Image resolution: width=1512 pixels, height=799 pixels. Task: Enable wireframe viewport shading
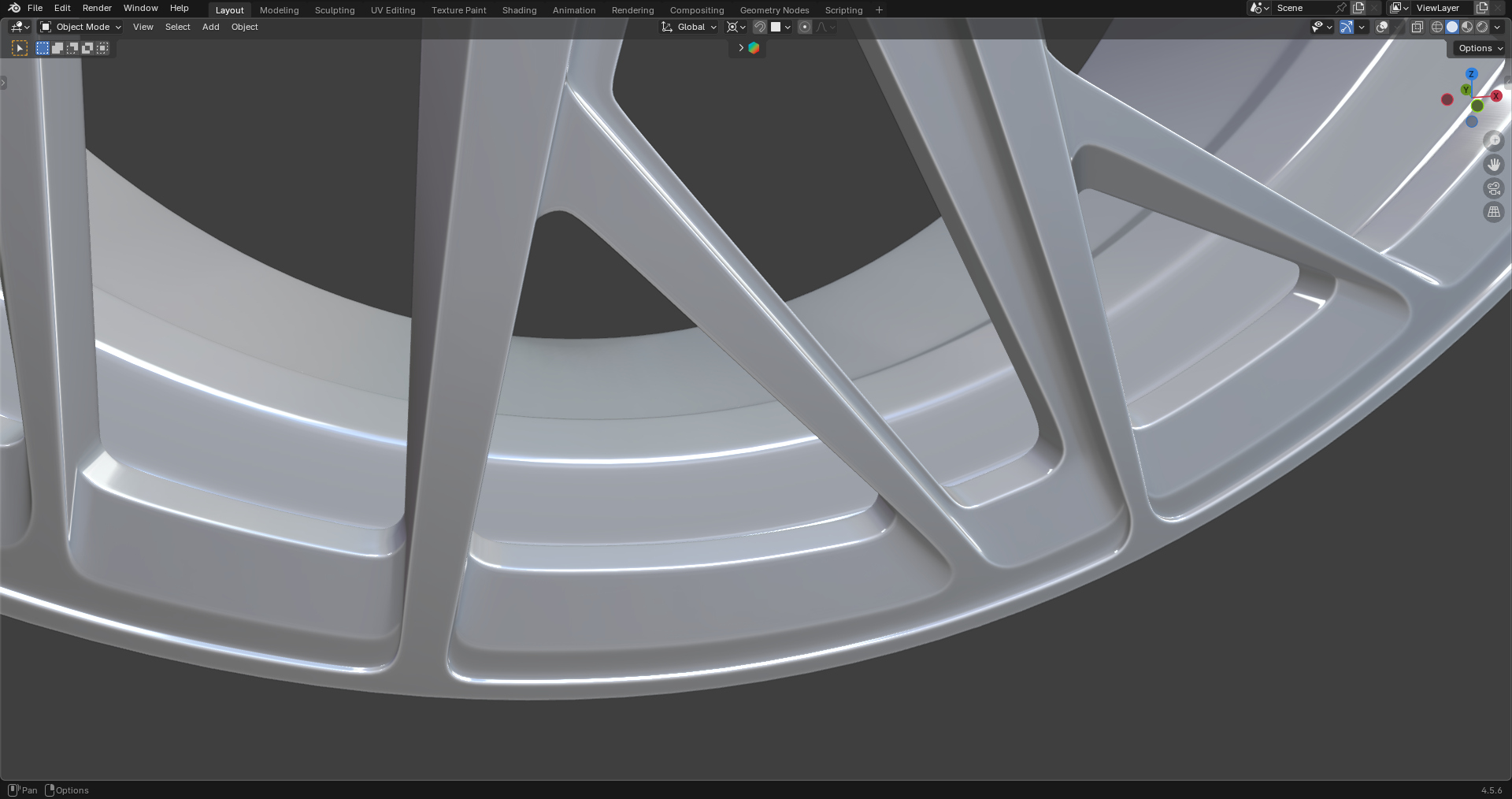1437,27
